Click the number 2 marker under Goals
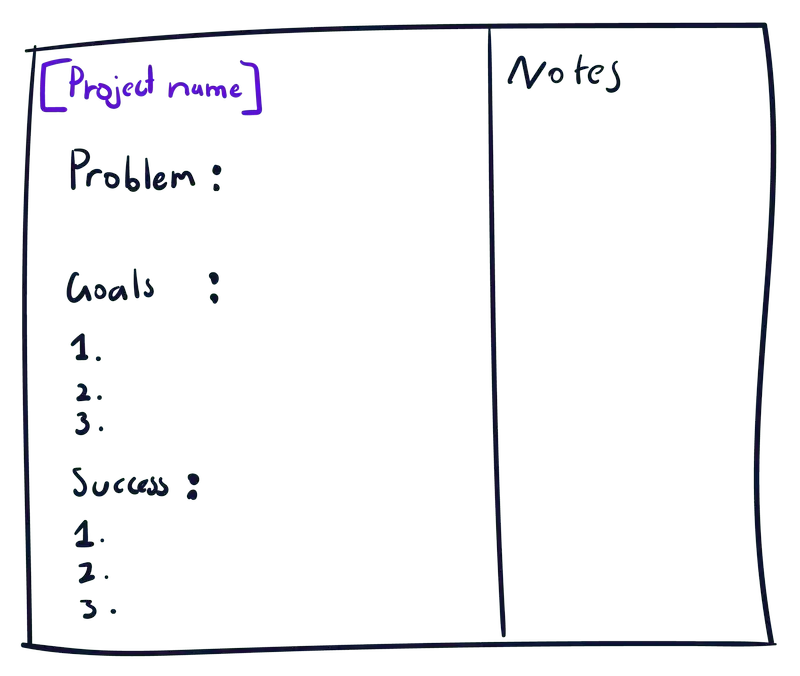 [83, 393]
